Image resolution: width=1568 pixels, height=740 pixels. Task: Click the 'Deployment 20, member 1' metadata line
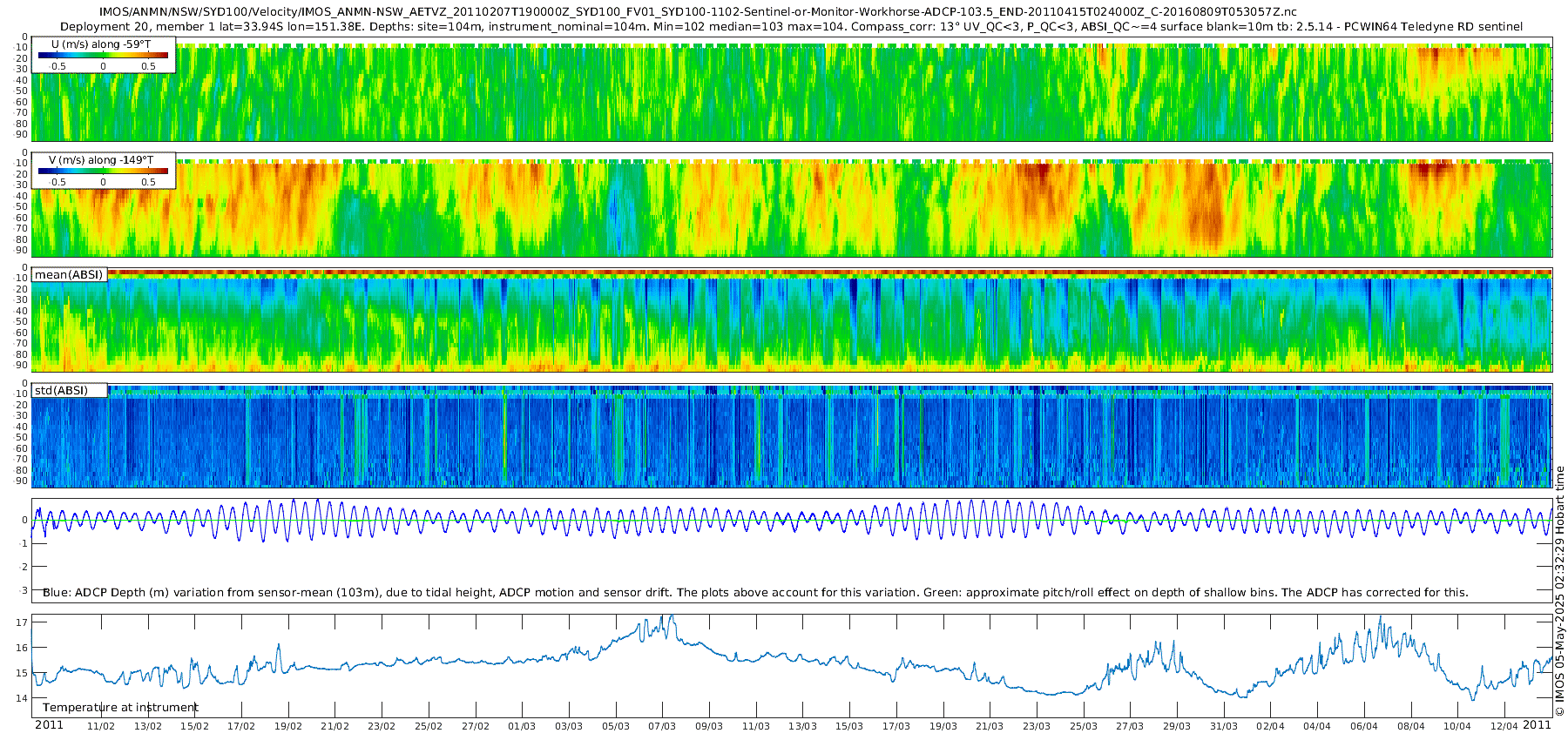[792, 26]
